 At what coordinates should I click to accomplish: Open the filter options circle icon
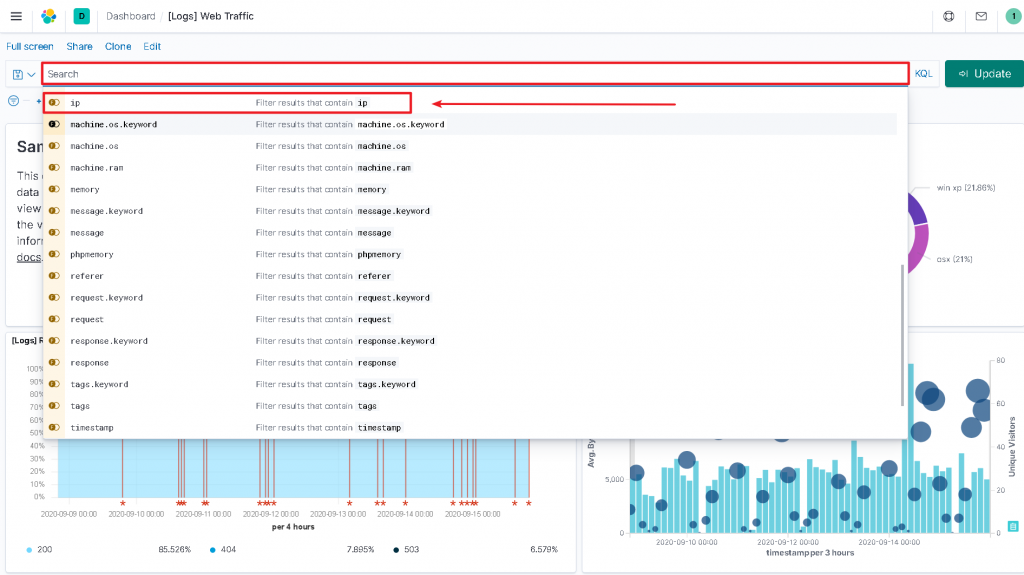13,101
